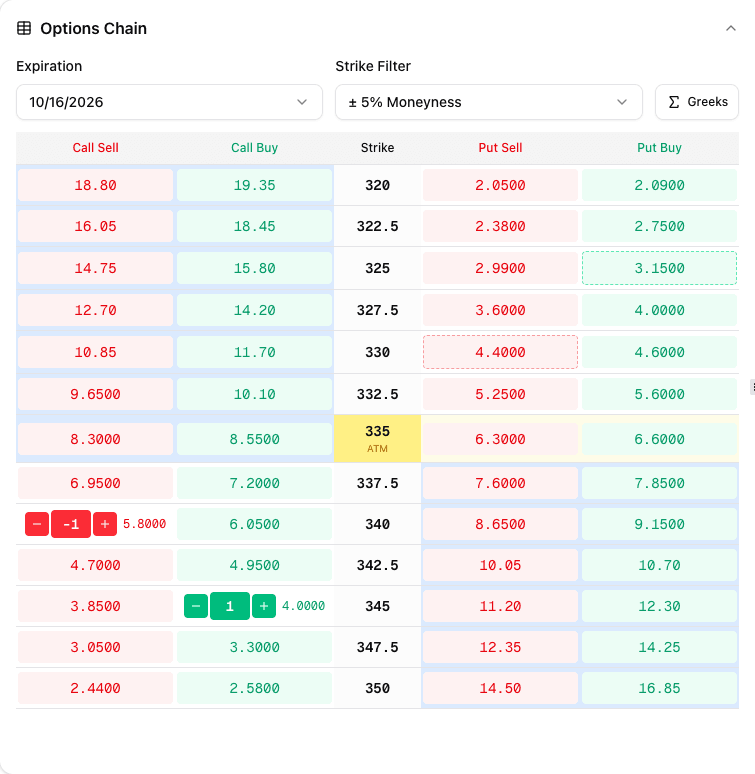Select Call Sell 10.85 at strike 330
This screenshot has height=774, width=755.
pyautogui.click(x=96, y=352)
